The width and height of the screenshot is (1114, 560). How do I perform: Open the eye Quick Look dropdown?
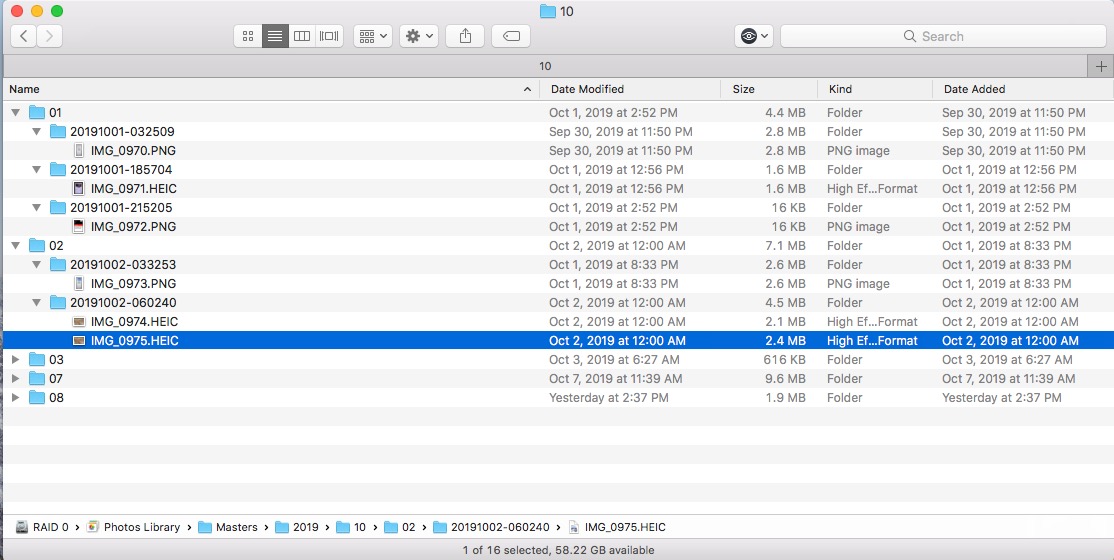[754, 36]
